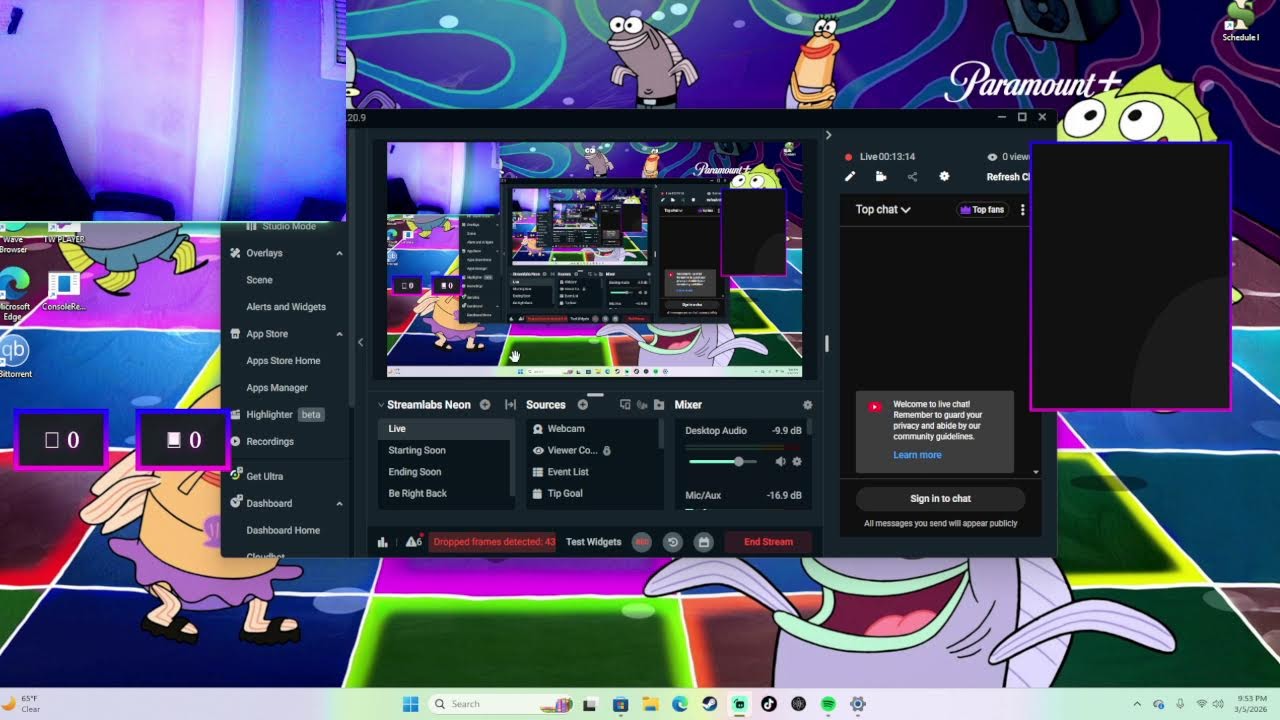Open performance stats bar chart icon
The image size is (1280, 720).
tap(382, 542)
